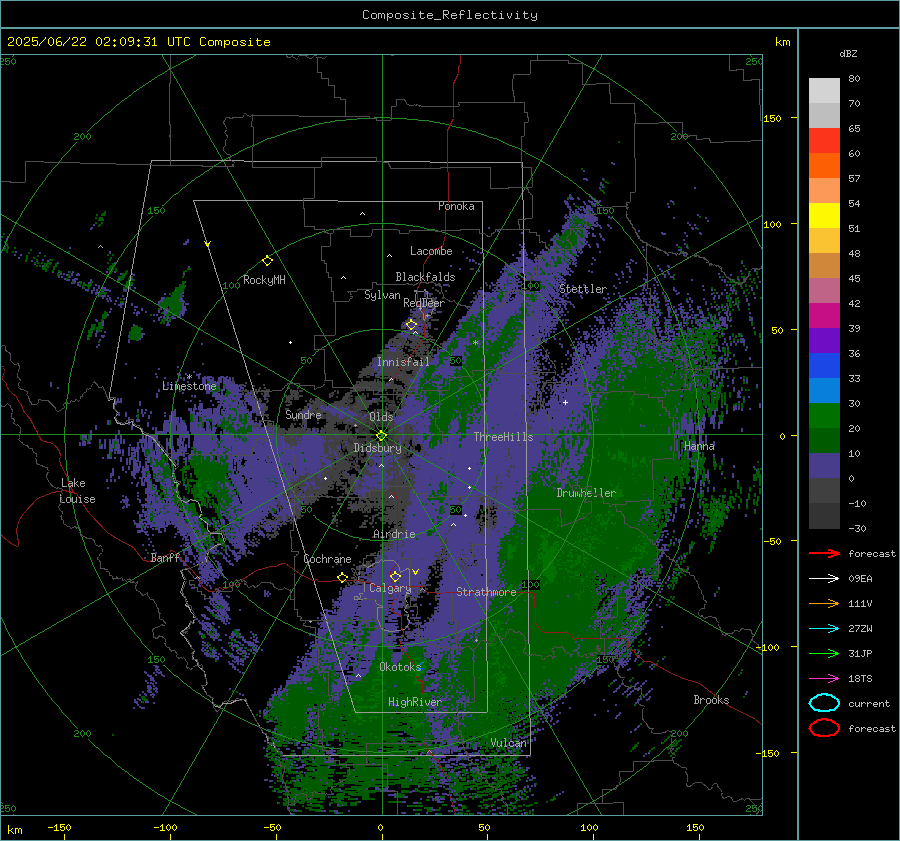
Task: Click the Composite_Reflectivity title
Action: pyautogui.click(x=450, y=15)
